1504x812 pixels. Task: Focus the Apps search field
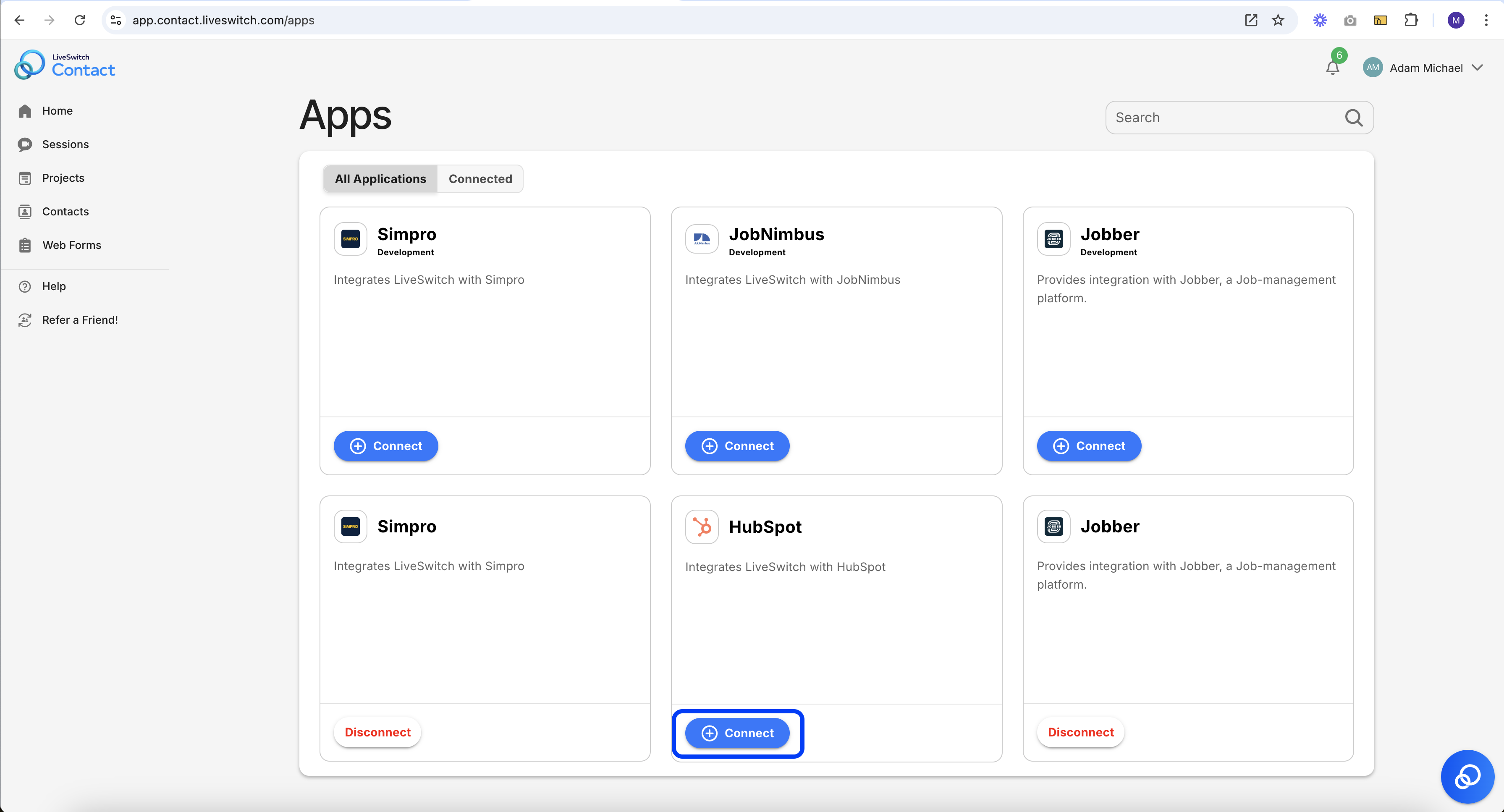(1239, 117)
